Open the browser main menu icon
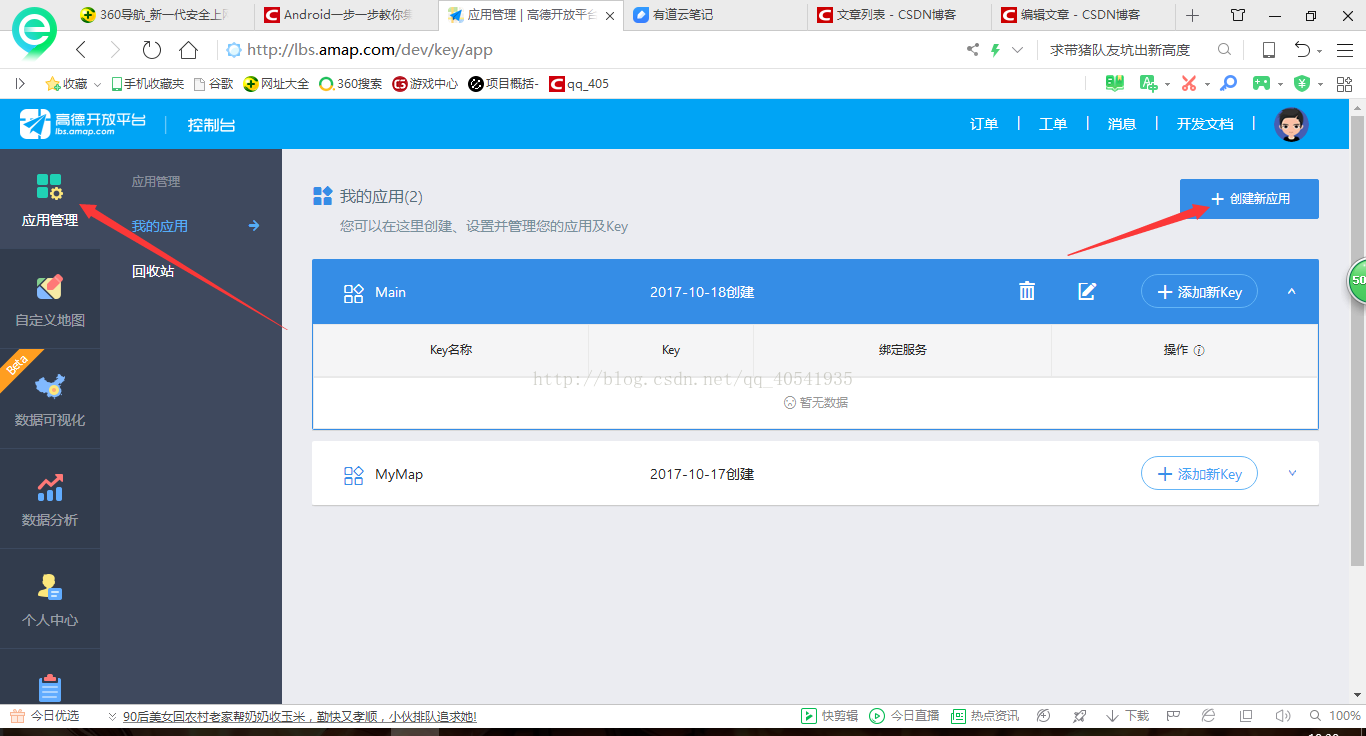 click(x=1345, y=50)
